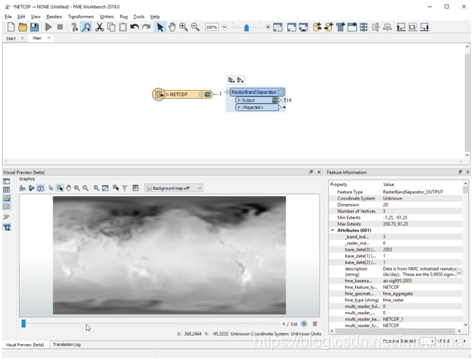Click the bottom icon in Visual Preview sidebar
Image resolution: width=473 pixels, height=360 pixels.
pos(7,227)
